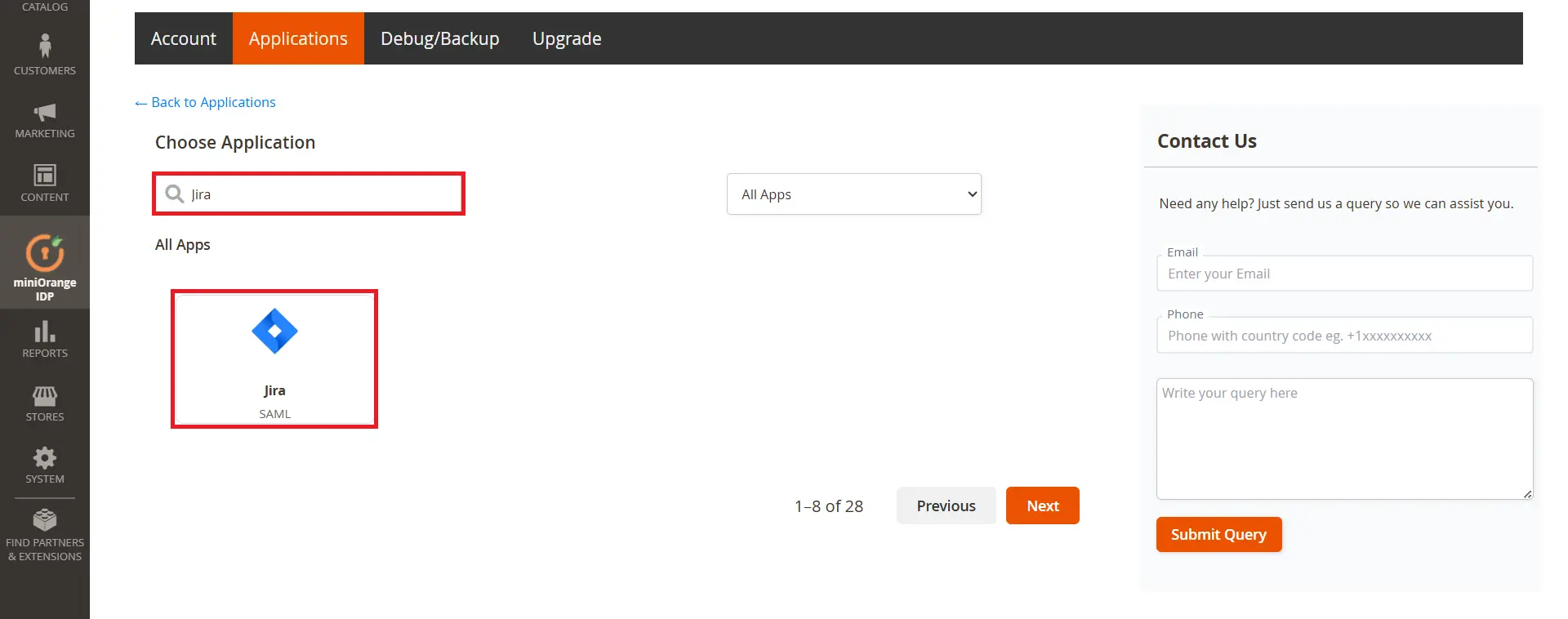Select the Jira diamond logo
This screenshot has width=1568, height=619.
274,332
